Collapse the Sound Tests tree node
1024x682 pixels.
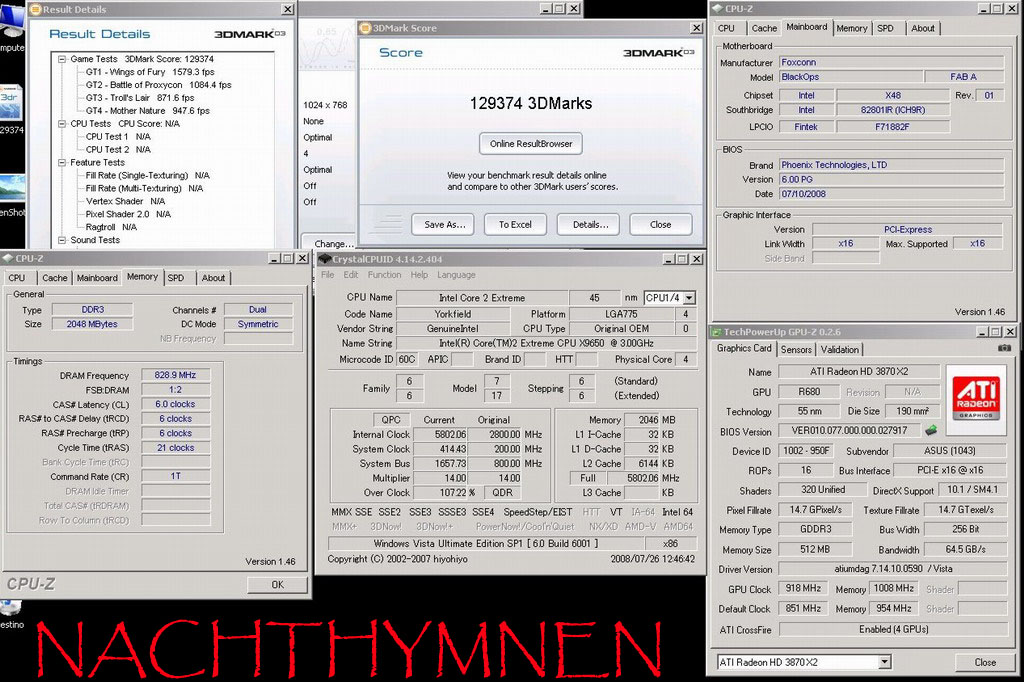[x=62, y=240]
